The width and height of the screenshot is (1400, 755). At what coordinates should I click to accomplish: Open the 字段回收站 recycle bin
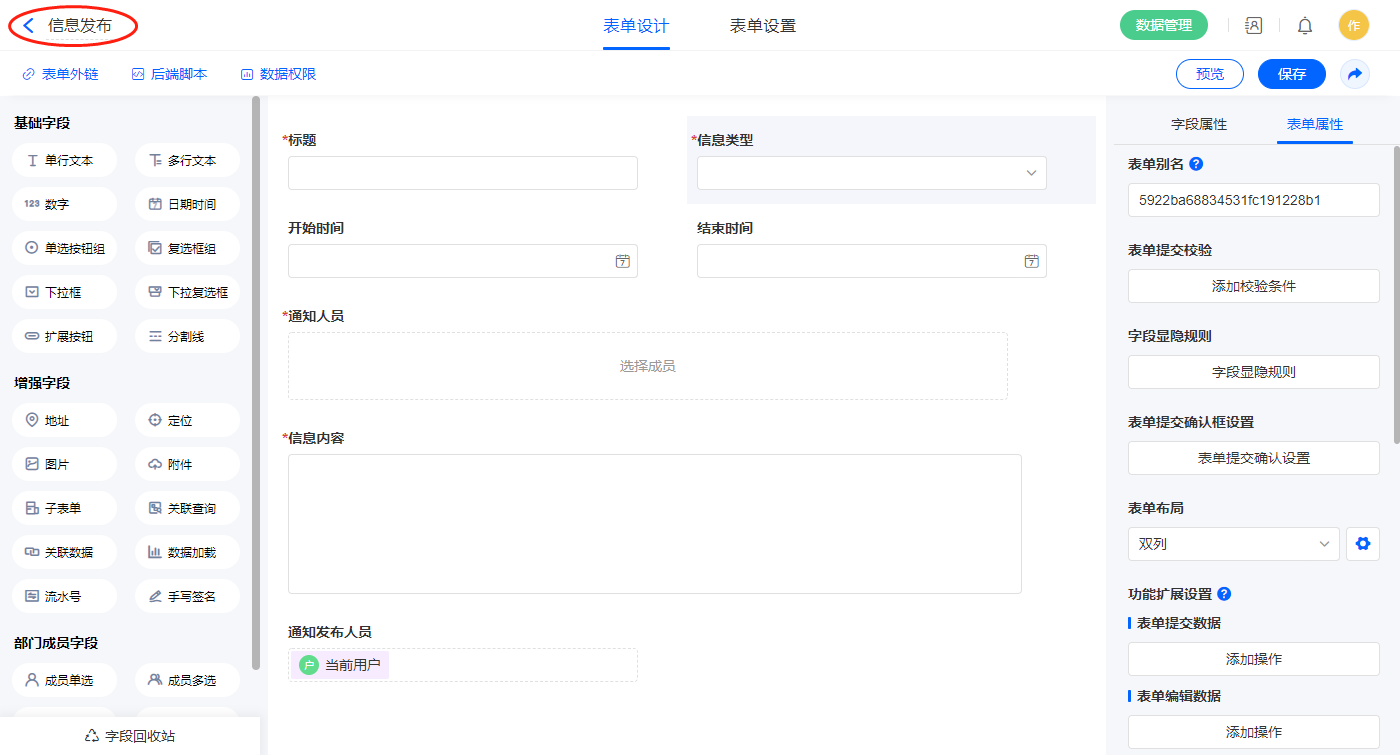[x=130, y=735]
